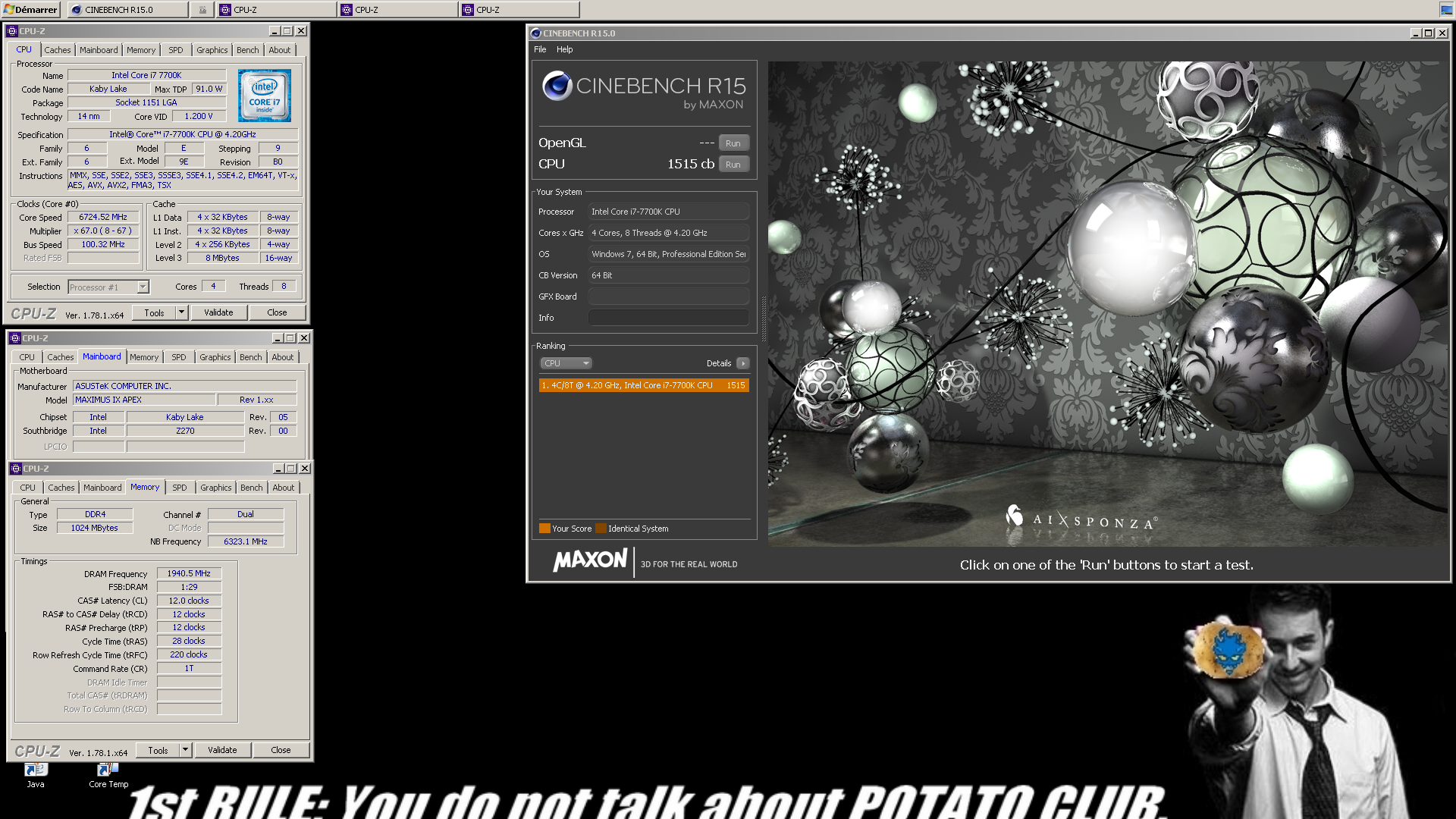Click DRAM Frequency value 1940.5 MHz
This screenshot has height=819, width=1456.
[189, 573]
